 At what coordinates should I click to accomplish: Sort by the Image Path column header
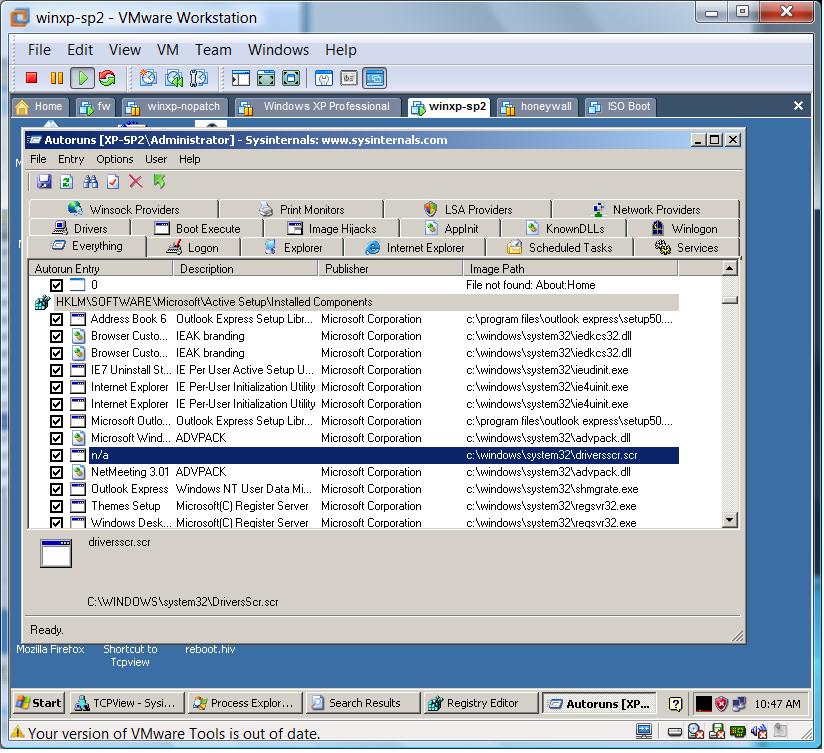coord(570,269)
